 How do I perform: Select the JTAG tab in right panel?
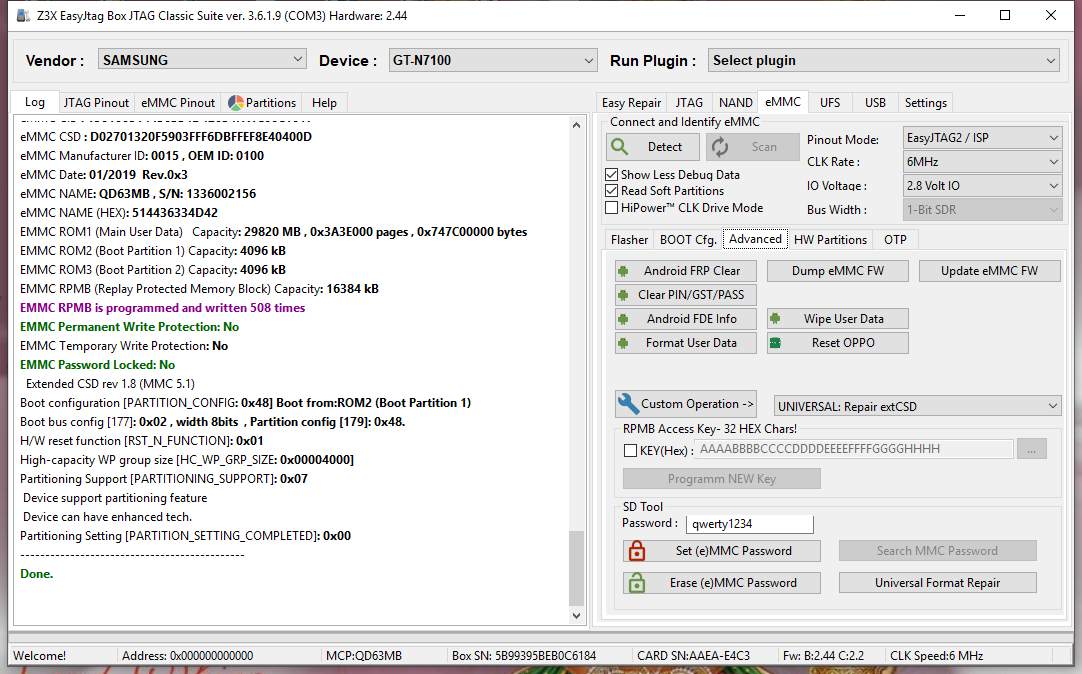click(689, 103)
